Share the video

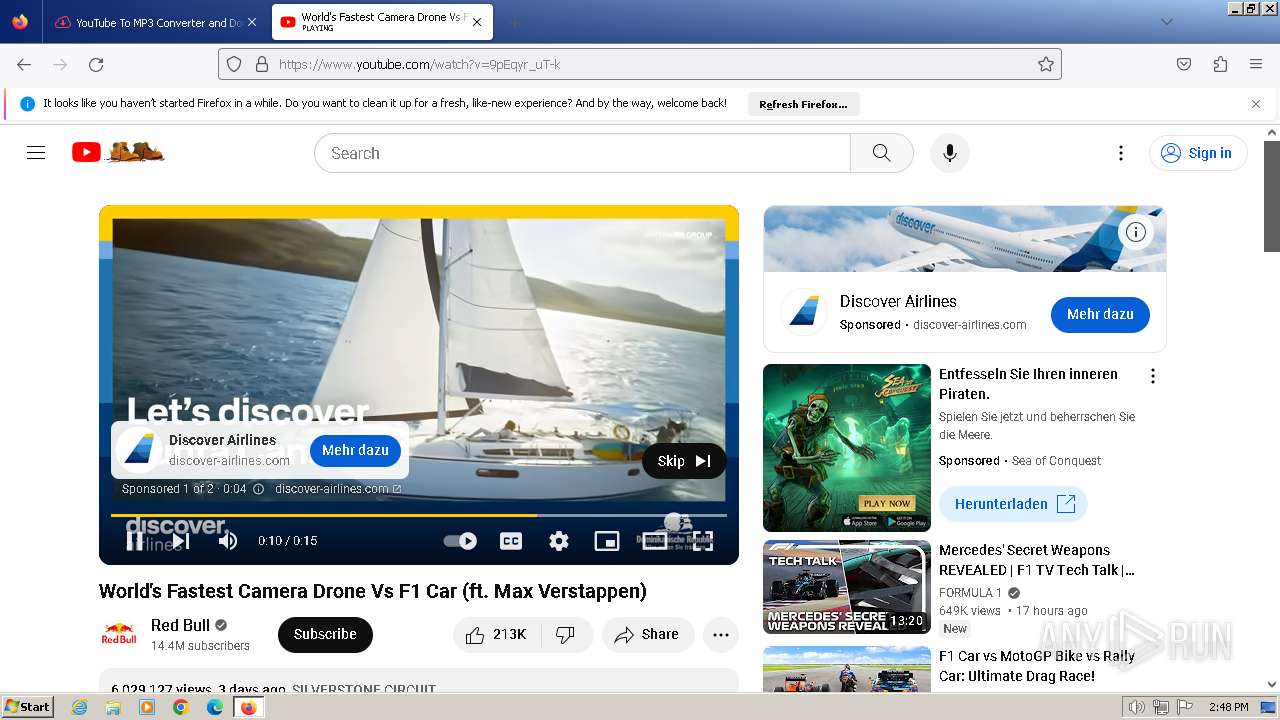point(647,635)
